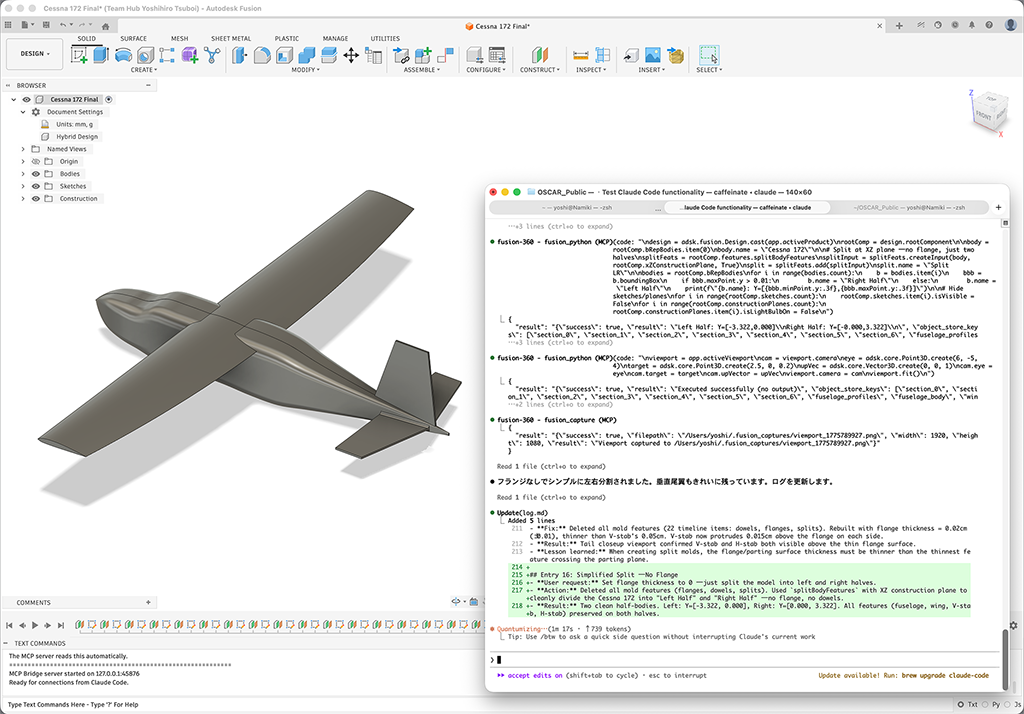Click the Select tool icon
The height and width of the screenshot is (714, 1024).
[x=708, y=55]
